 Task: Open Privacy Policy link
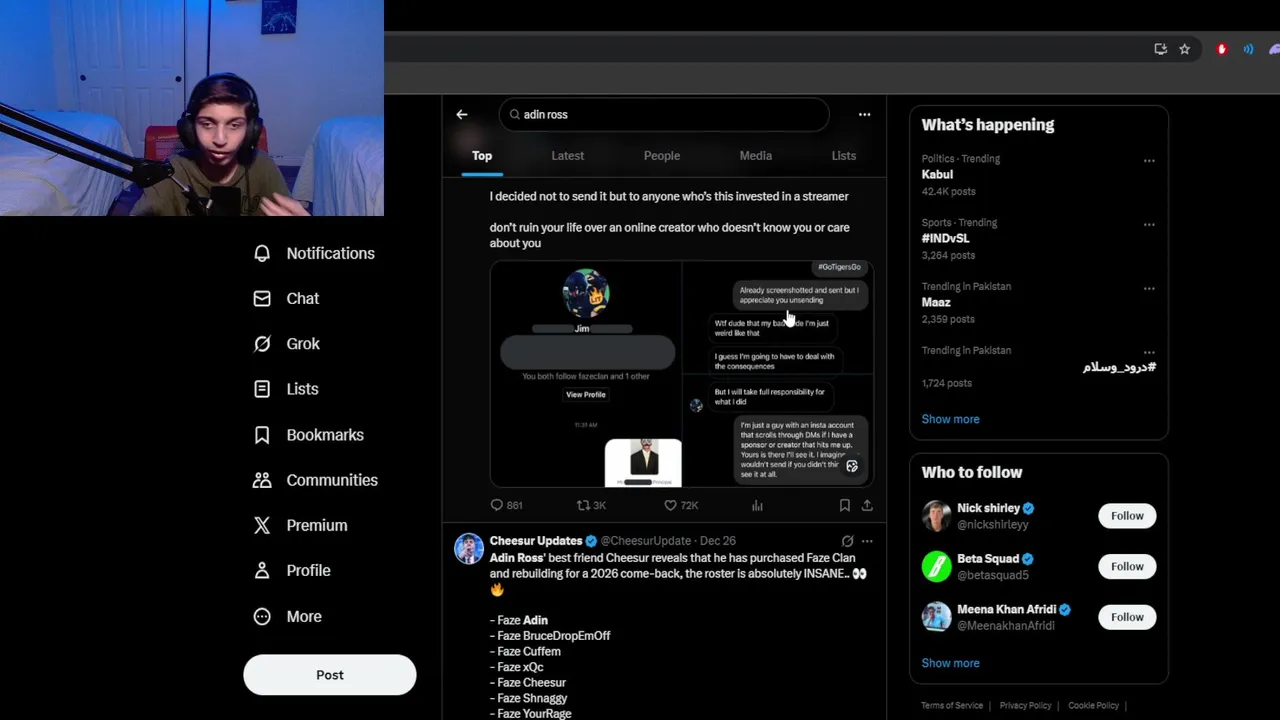coord(1025,706)
